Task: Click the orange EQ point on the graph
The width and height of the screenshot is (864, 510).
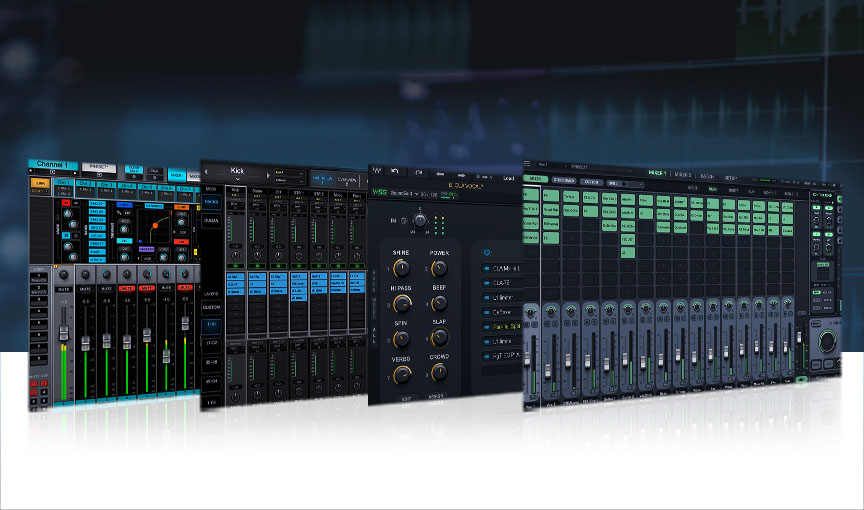Action: click(x=155, y=225)
